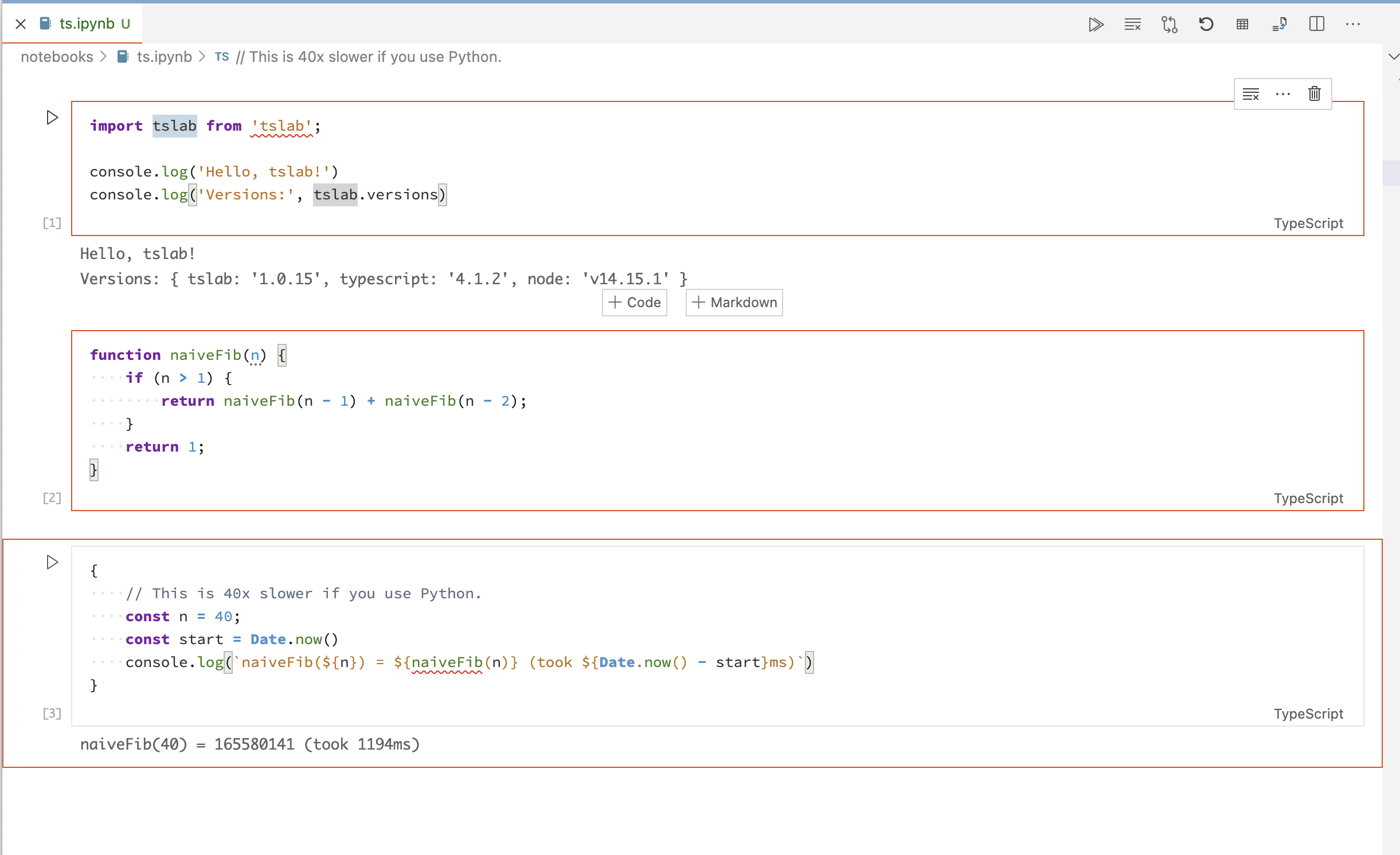Clear first cell output via cell toolbar
Image resolution: width=1400 pixels, height=855 pixels.
(x=1250, y=93)
